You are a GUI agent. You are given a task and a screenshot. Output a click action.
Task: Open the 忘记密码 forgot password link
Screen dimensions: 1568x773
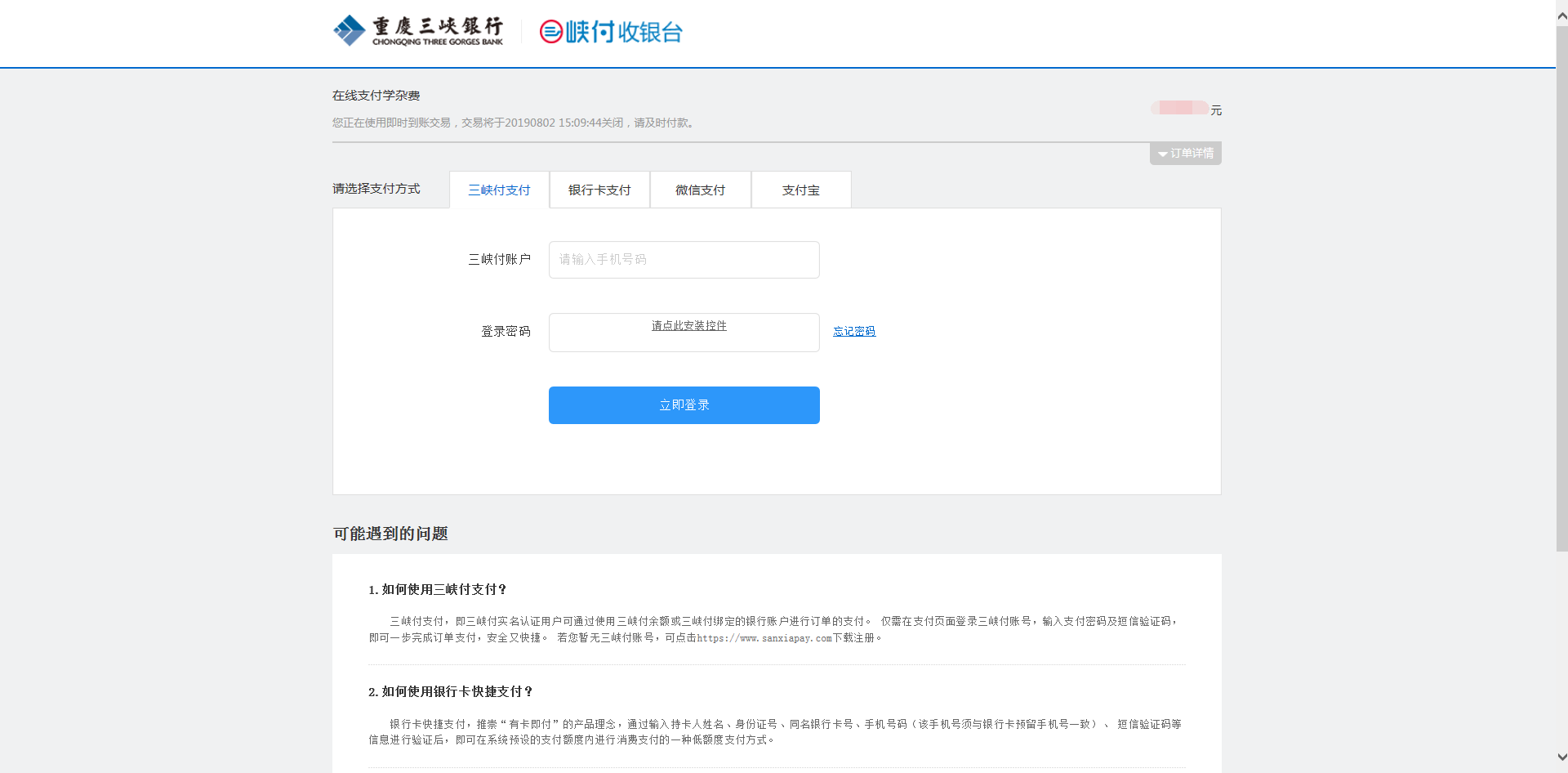(x=854, y=332)
